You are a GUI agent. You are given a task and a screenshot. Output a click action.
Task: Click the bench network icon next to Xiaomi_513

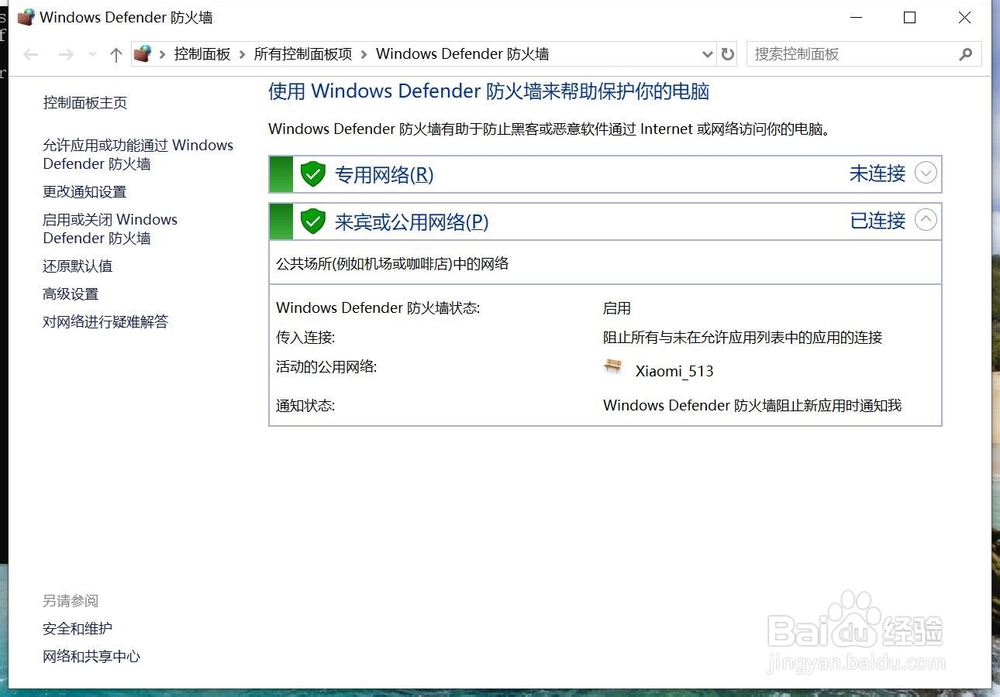pyautogui.click(x=612, y=367)
